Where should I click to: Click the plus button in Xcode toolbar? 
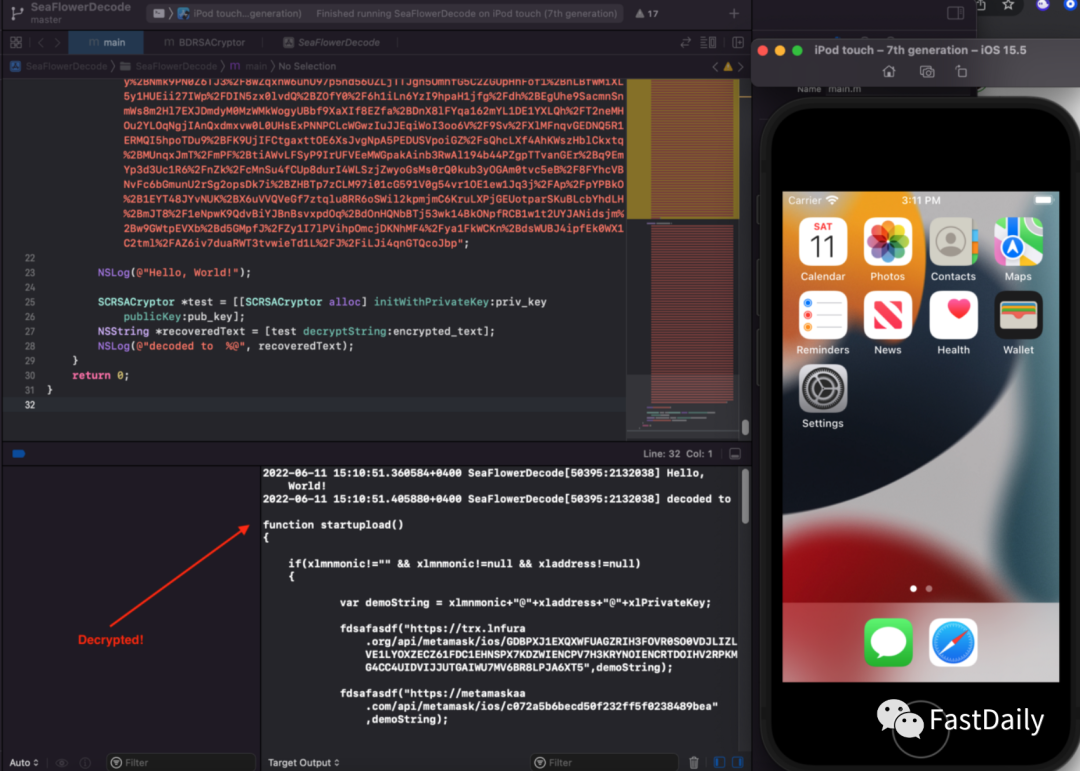(734, 14)
